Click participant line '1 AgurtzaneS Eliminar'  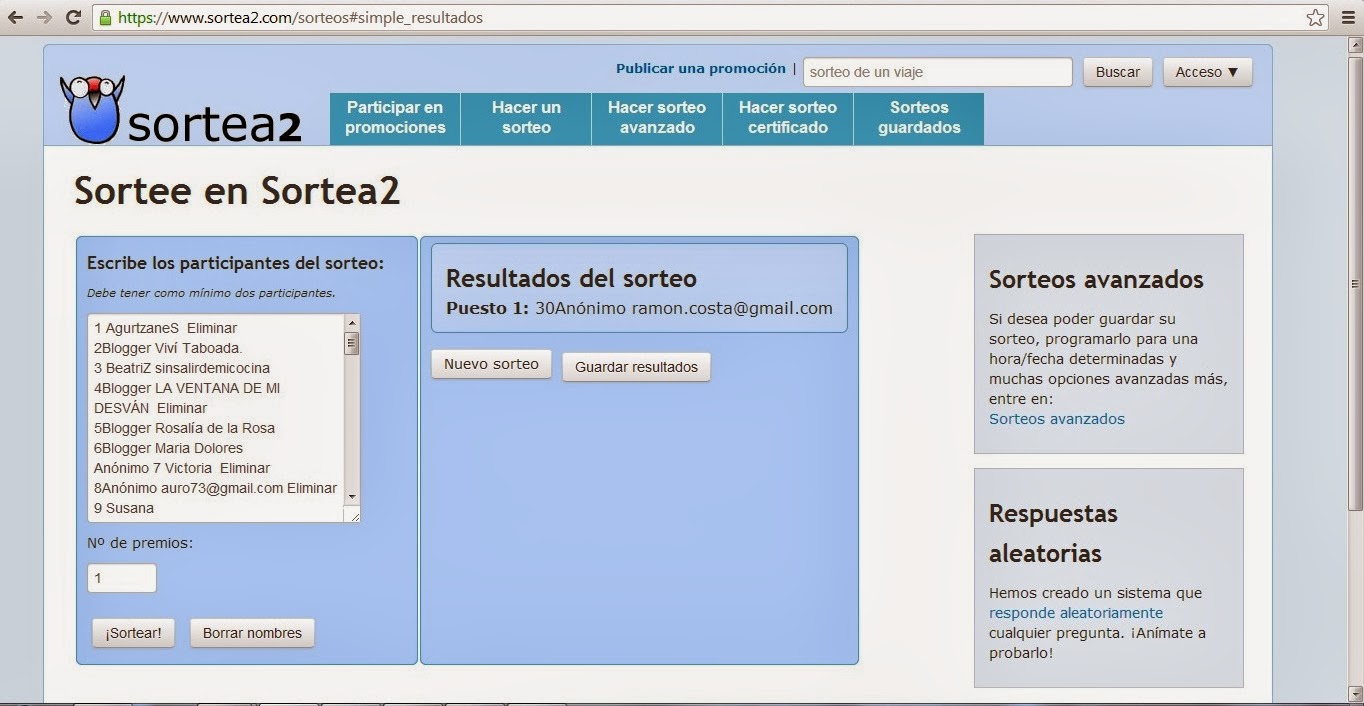[x=166, y=328]
